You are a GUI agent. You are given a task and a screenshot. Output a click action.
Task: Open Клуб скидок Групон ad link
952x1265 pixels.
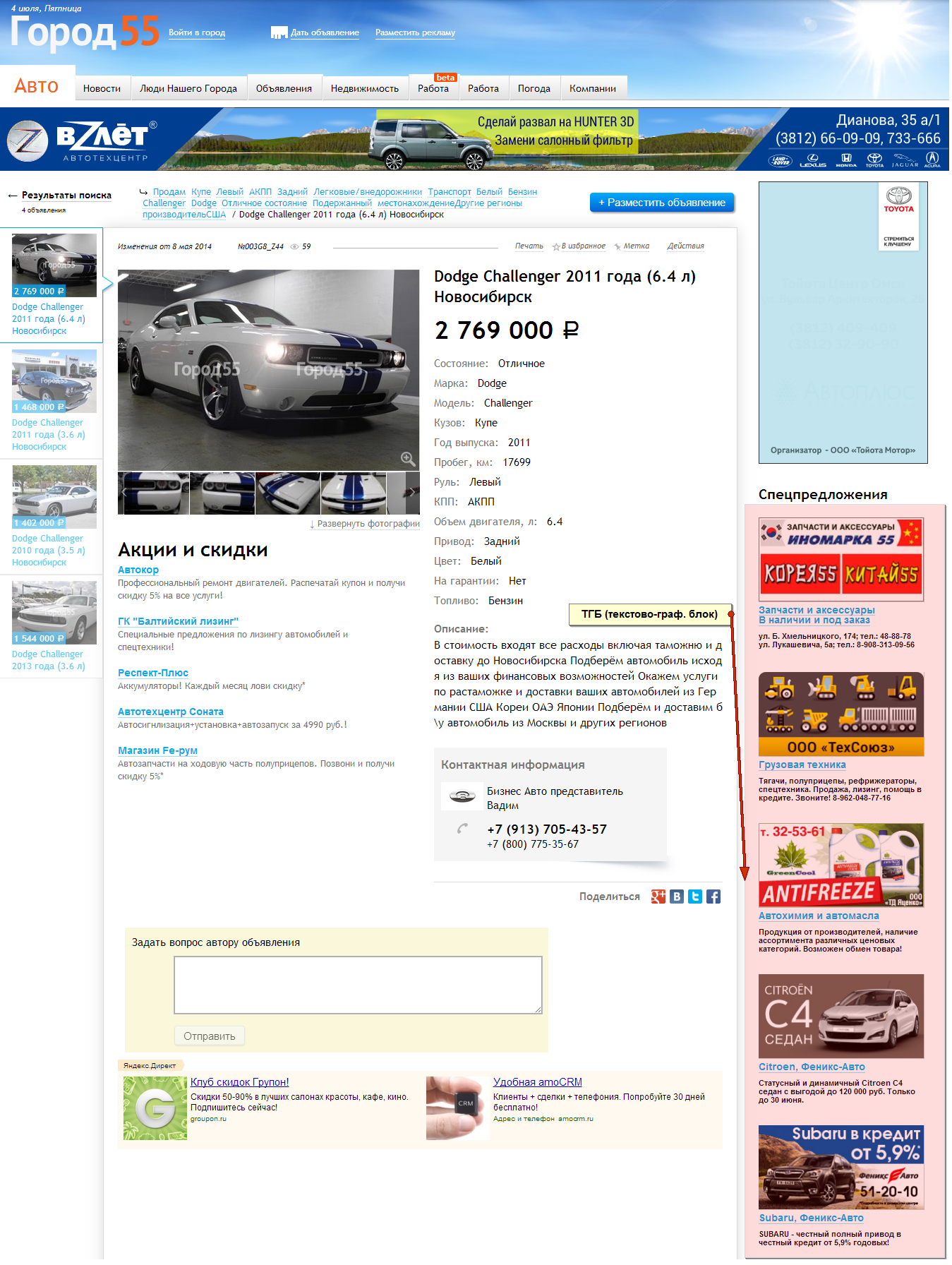coord(240,1082)
